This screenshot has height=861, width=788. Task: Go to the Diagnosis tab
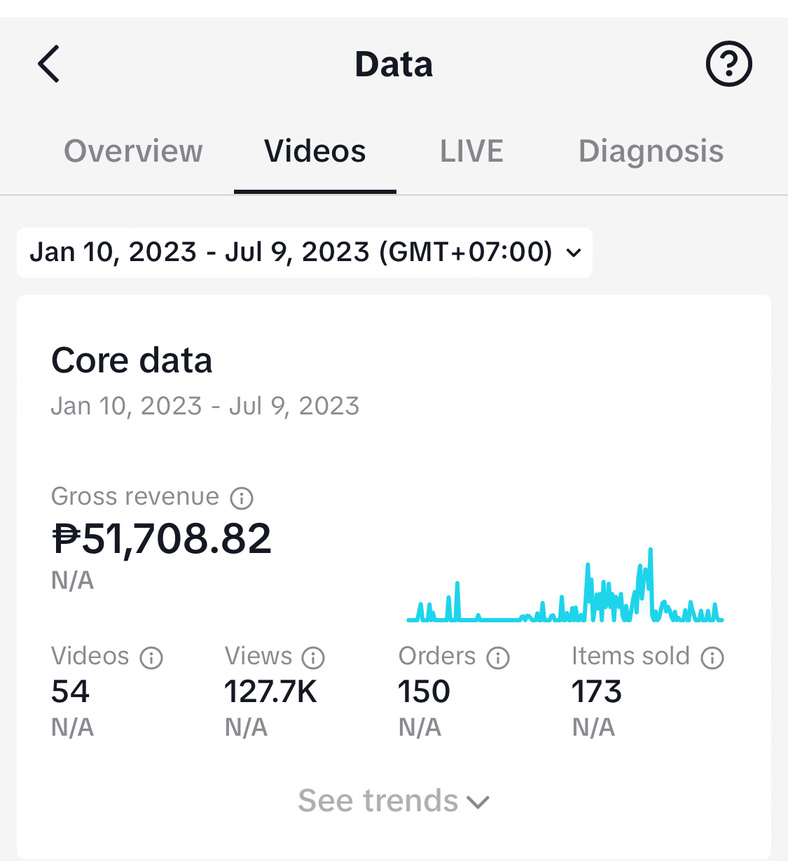651,151
